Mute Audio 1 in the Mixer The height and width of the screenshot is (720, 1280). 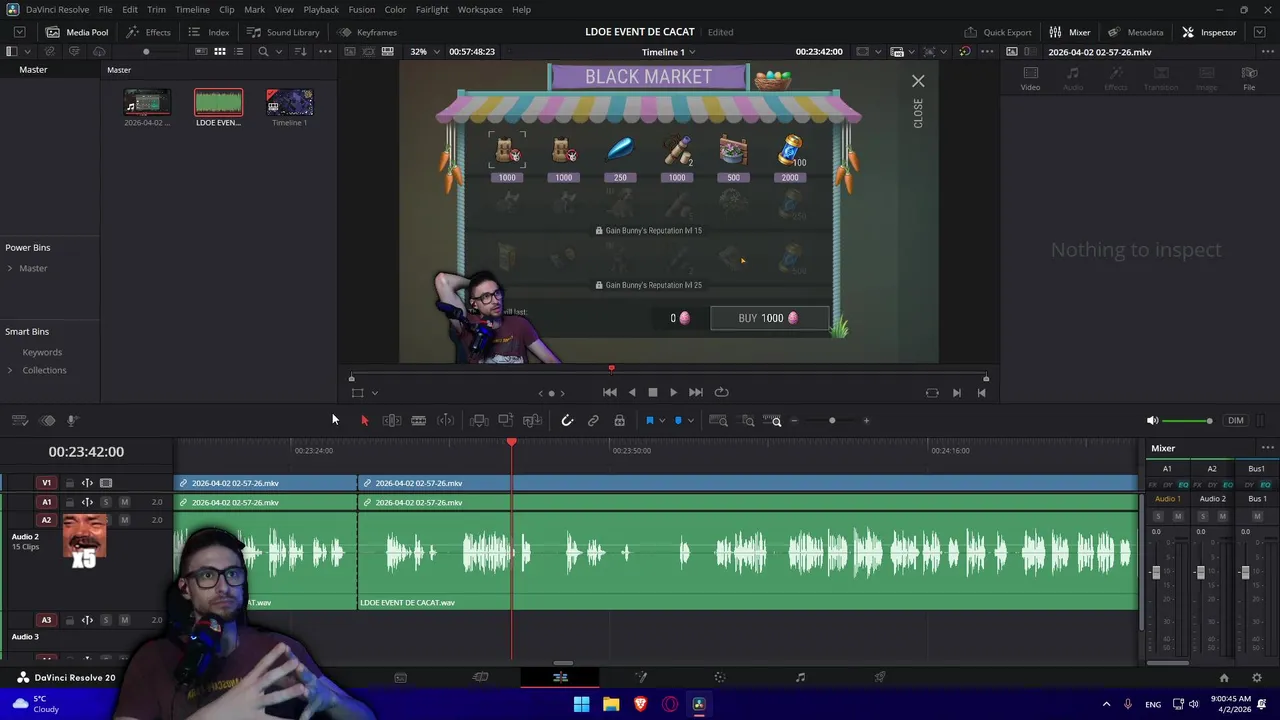point(1177,516)
